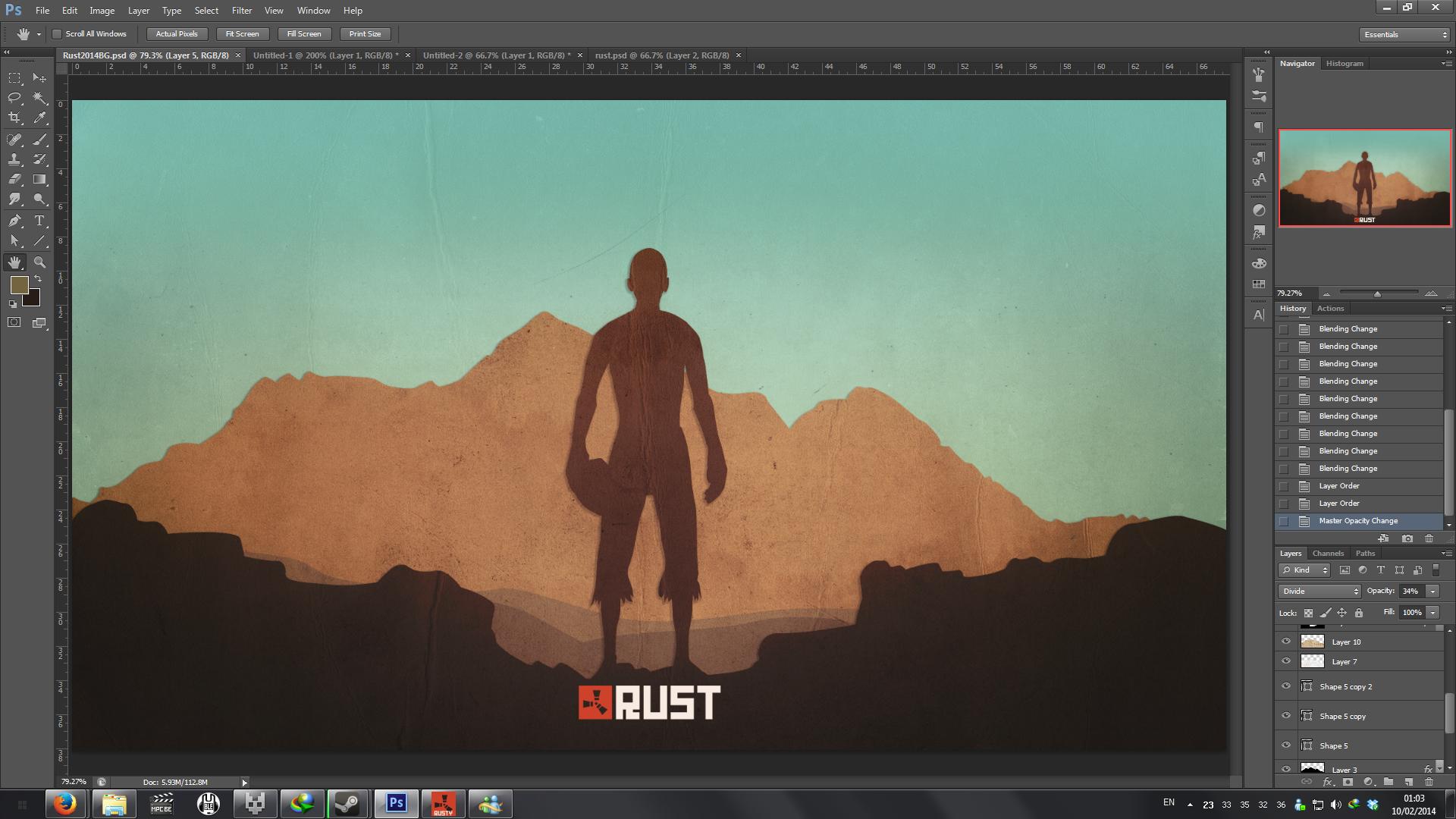Click the Print Size button

coord(365,34)
